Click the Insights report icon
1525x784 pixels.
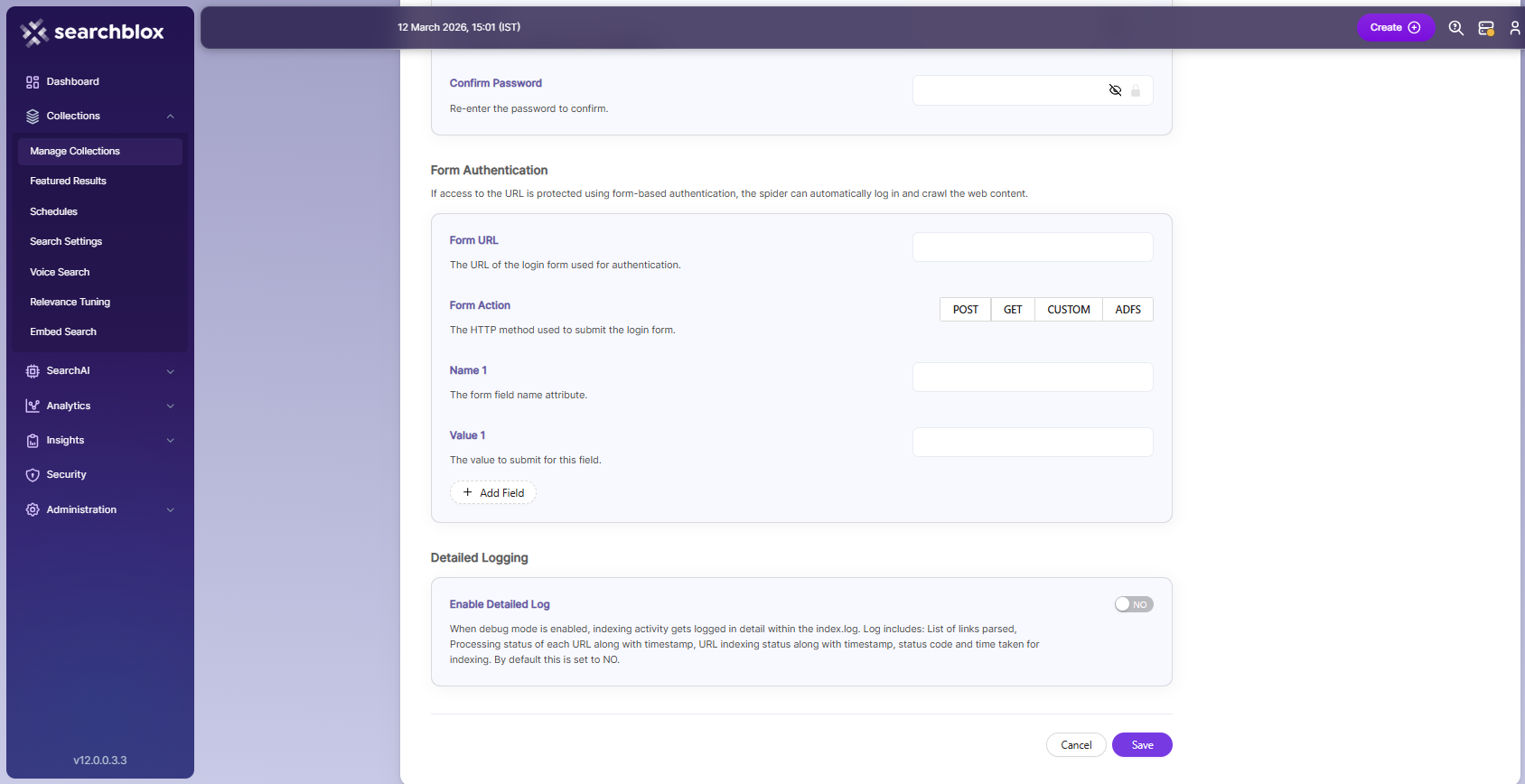coord(33,441)
